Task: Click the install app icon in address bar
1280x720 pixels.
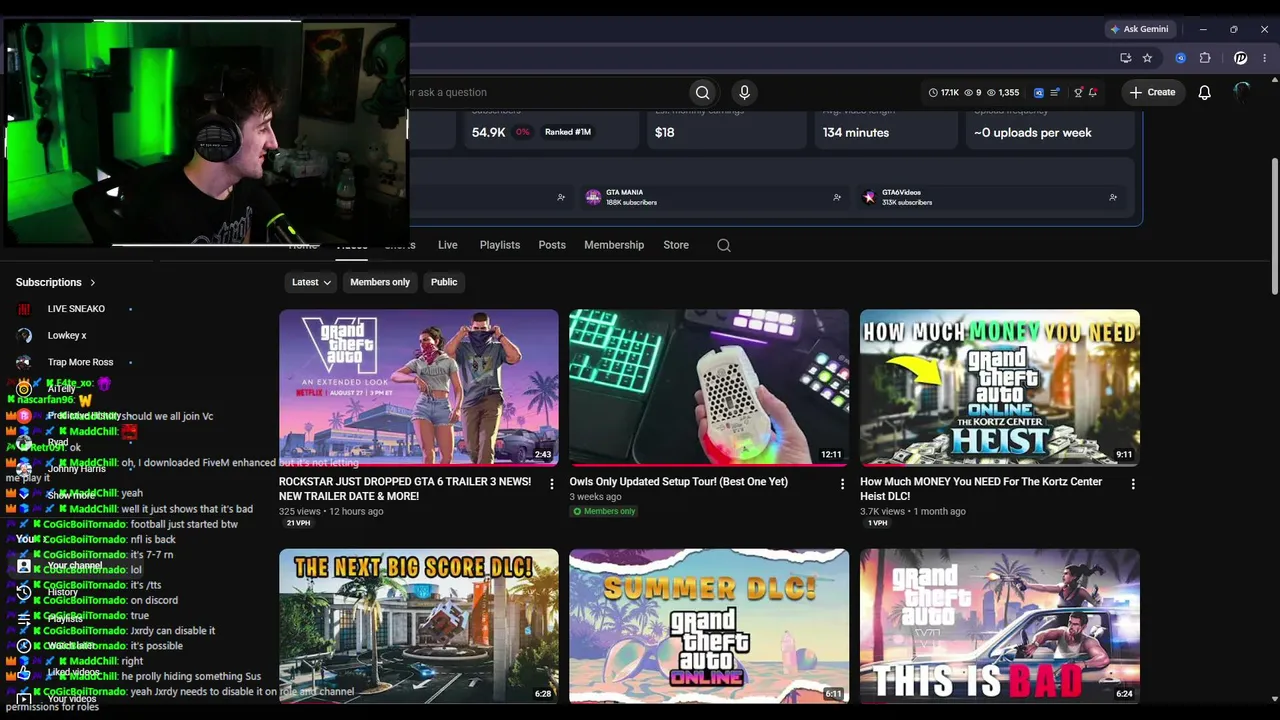Action: [1125, 58]
